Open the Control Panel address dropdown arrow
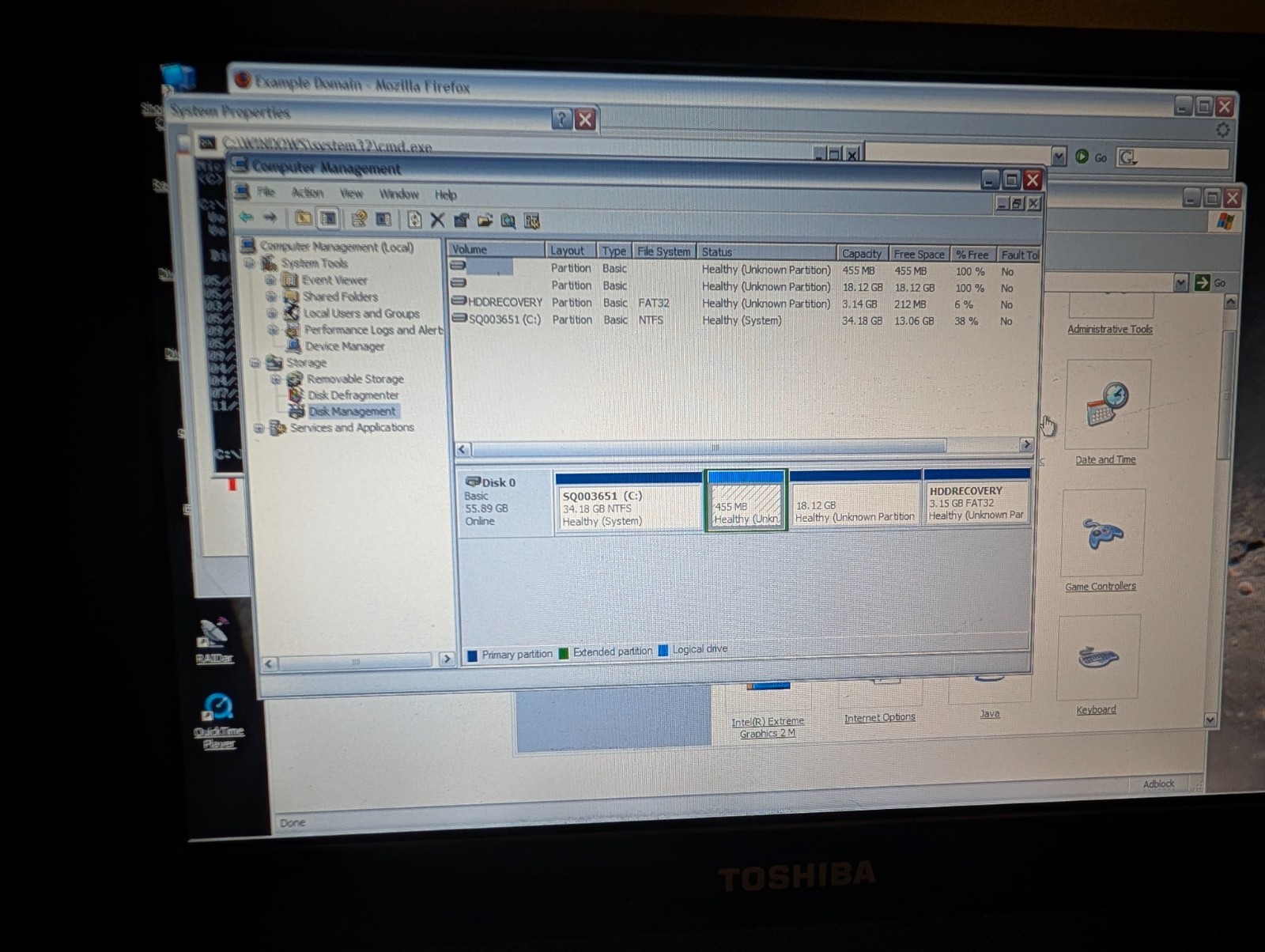The image size is (1265, 952). (1180, 282)
